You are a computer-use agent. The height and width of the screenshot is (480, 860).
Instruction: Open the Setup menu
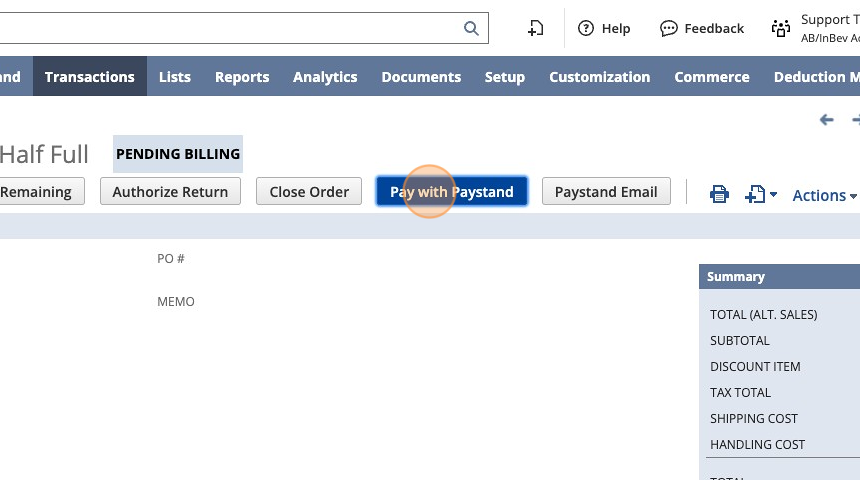point(505,76)
